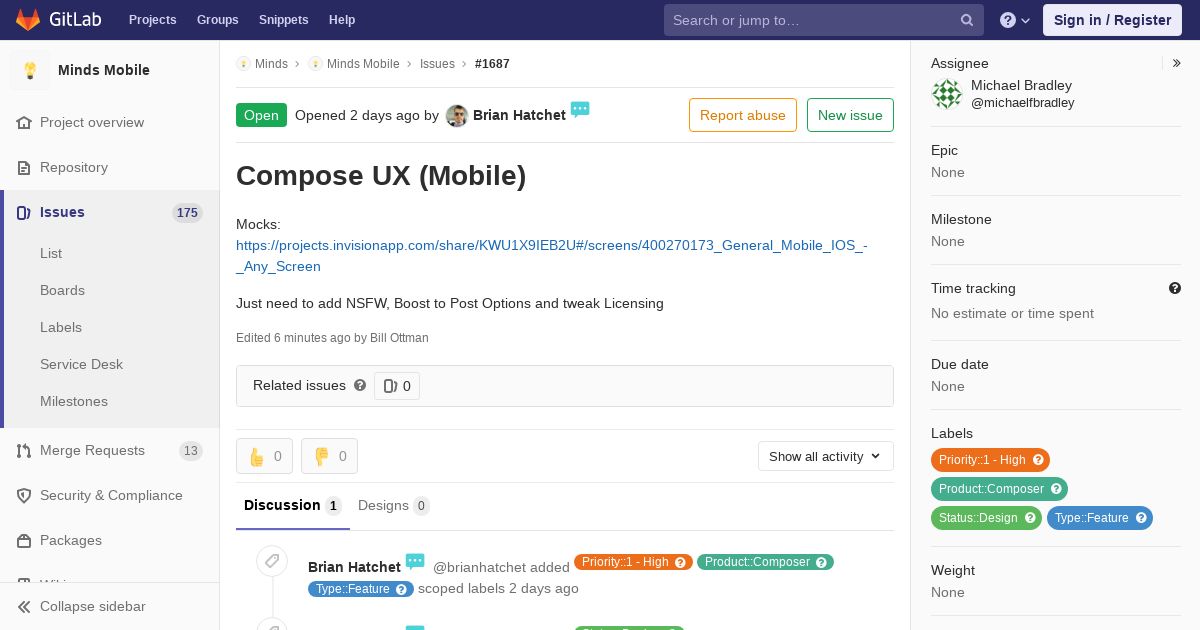This screenshot has height=630, width=1200.
Task: Click the Priority::1 - High label
Action: (990, 460)
